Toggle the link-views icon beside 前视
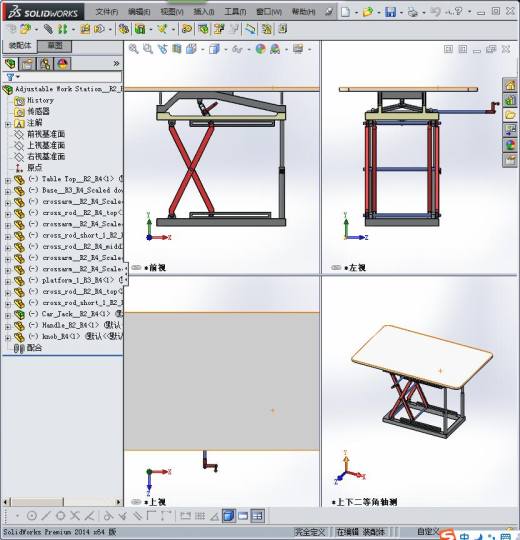Image resolution: width=520 pixels, height=540 pixels. (x=136, y=268)
